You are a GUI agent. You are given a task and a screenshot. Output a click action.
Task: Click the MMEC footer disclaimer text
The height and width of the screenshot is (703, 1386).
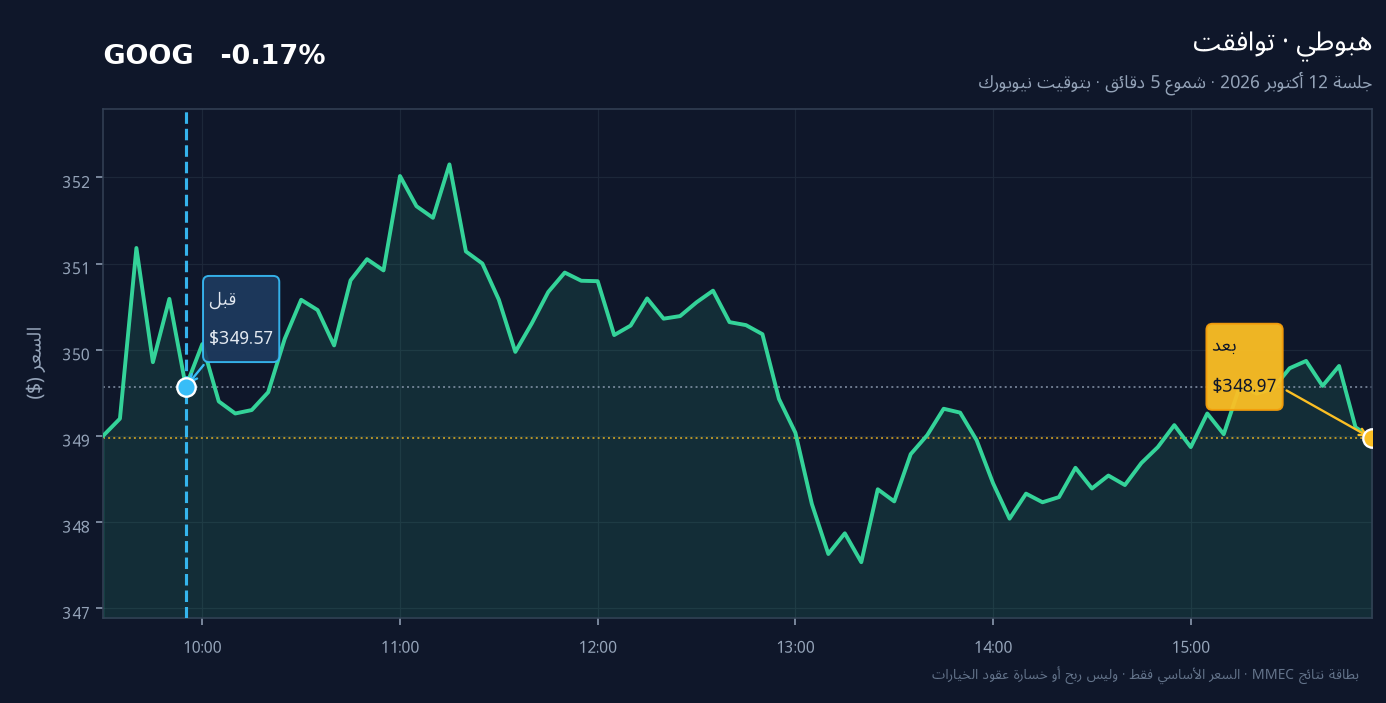click(1145, 674)
